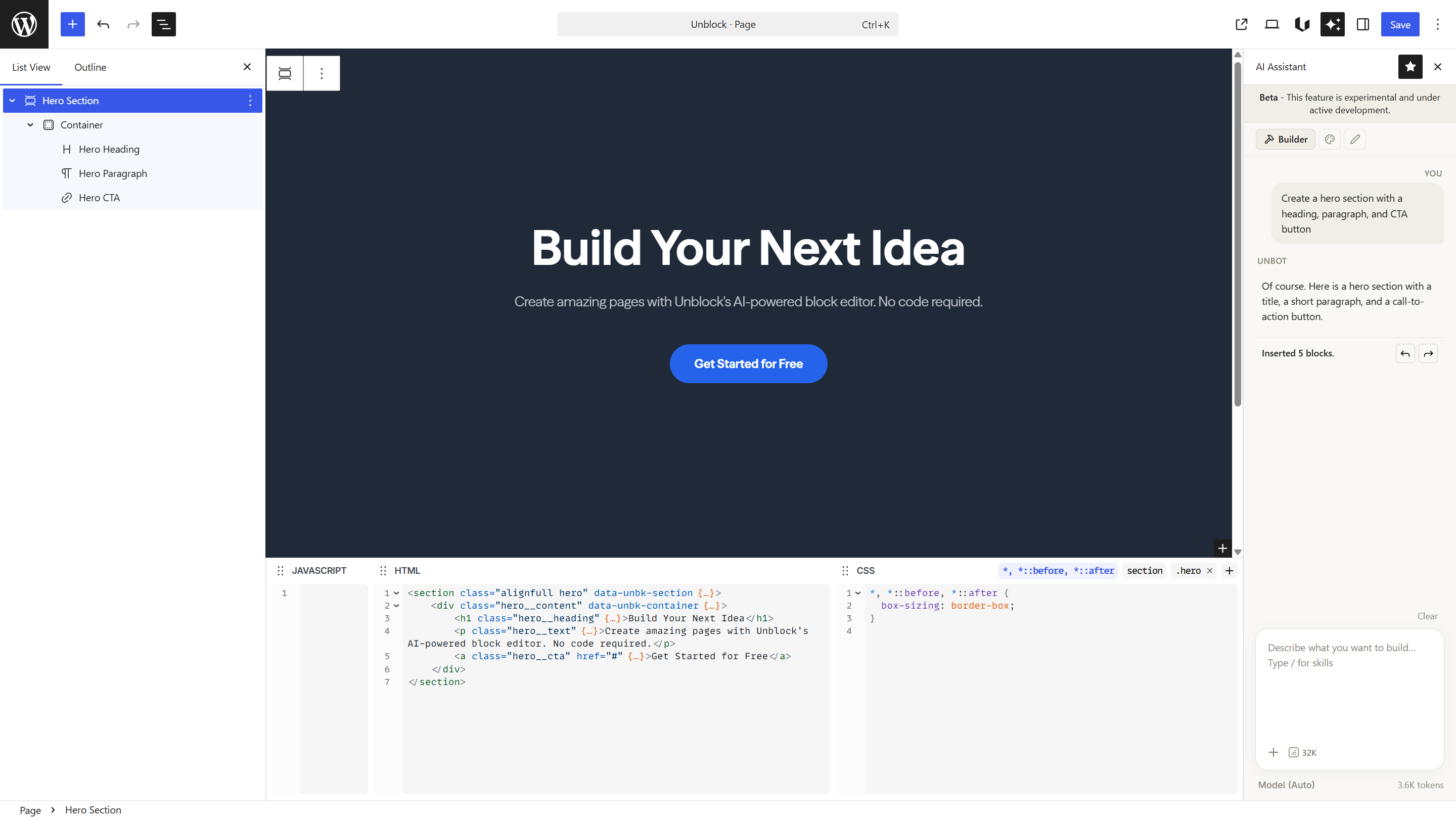Fold the section element in HTML code
The height and width of the screenshot is (819, 1456).
coord(396,593)
